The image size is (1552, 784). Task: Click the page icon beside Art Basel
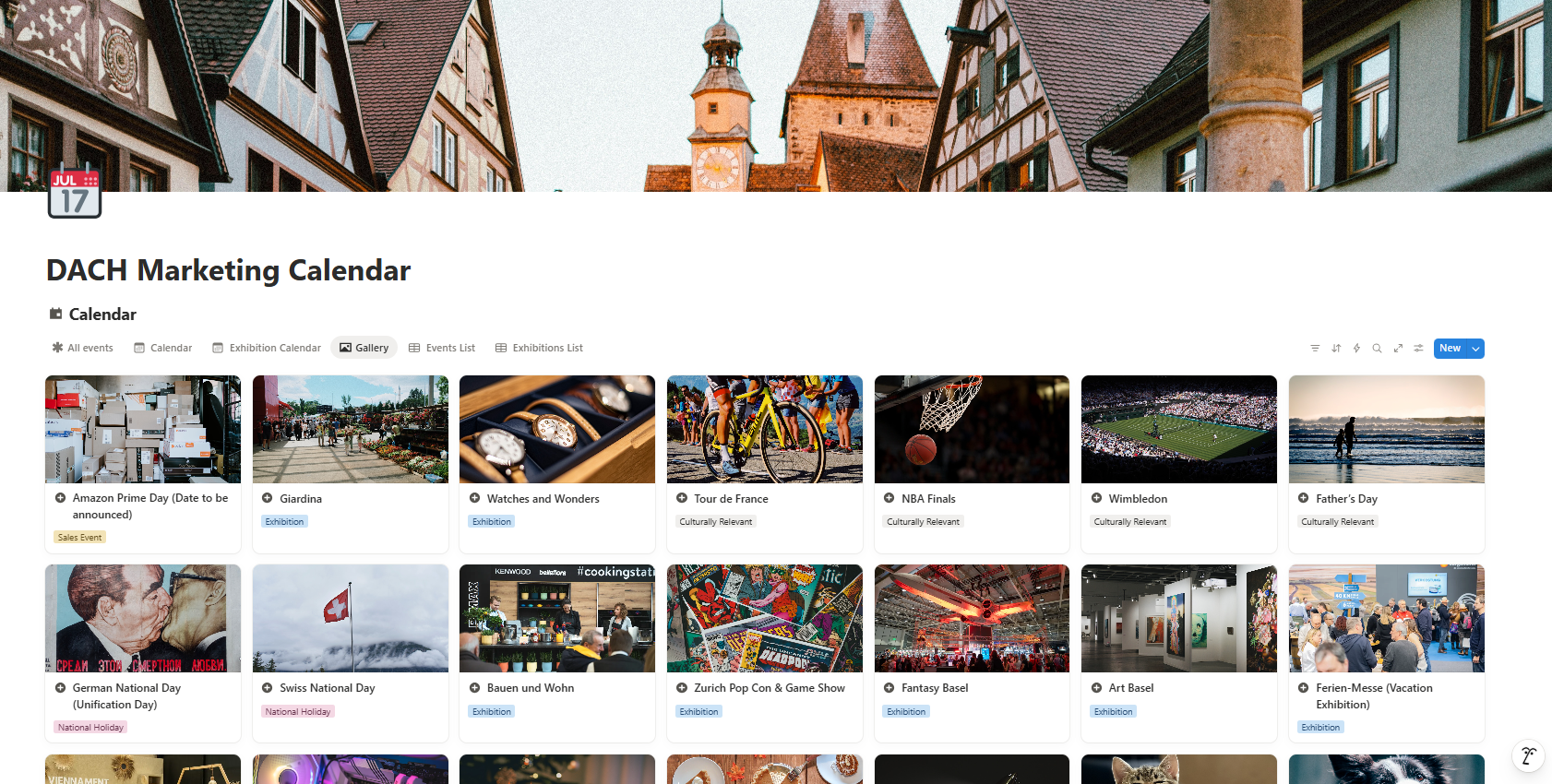point(1096,688)
